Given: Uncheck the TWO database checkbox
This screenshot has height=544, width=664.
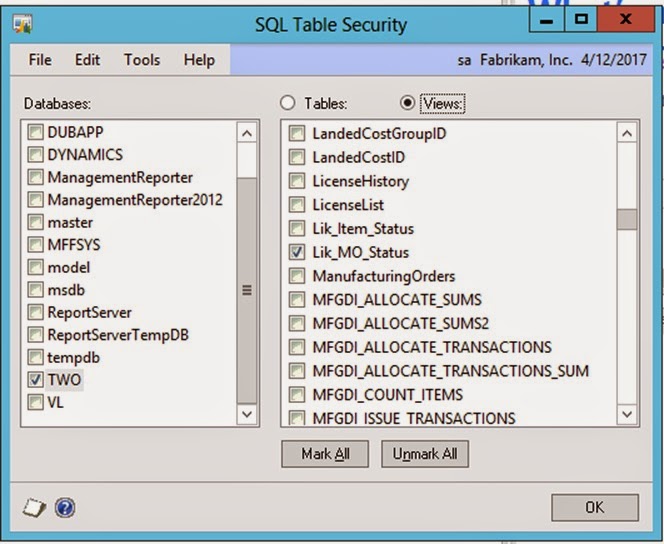Looking at the screenshot, I should pos(35,380).
